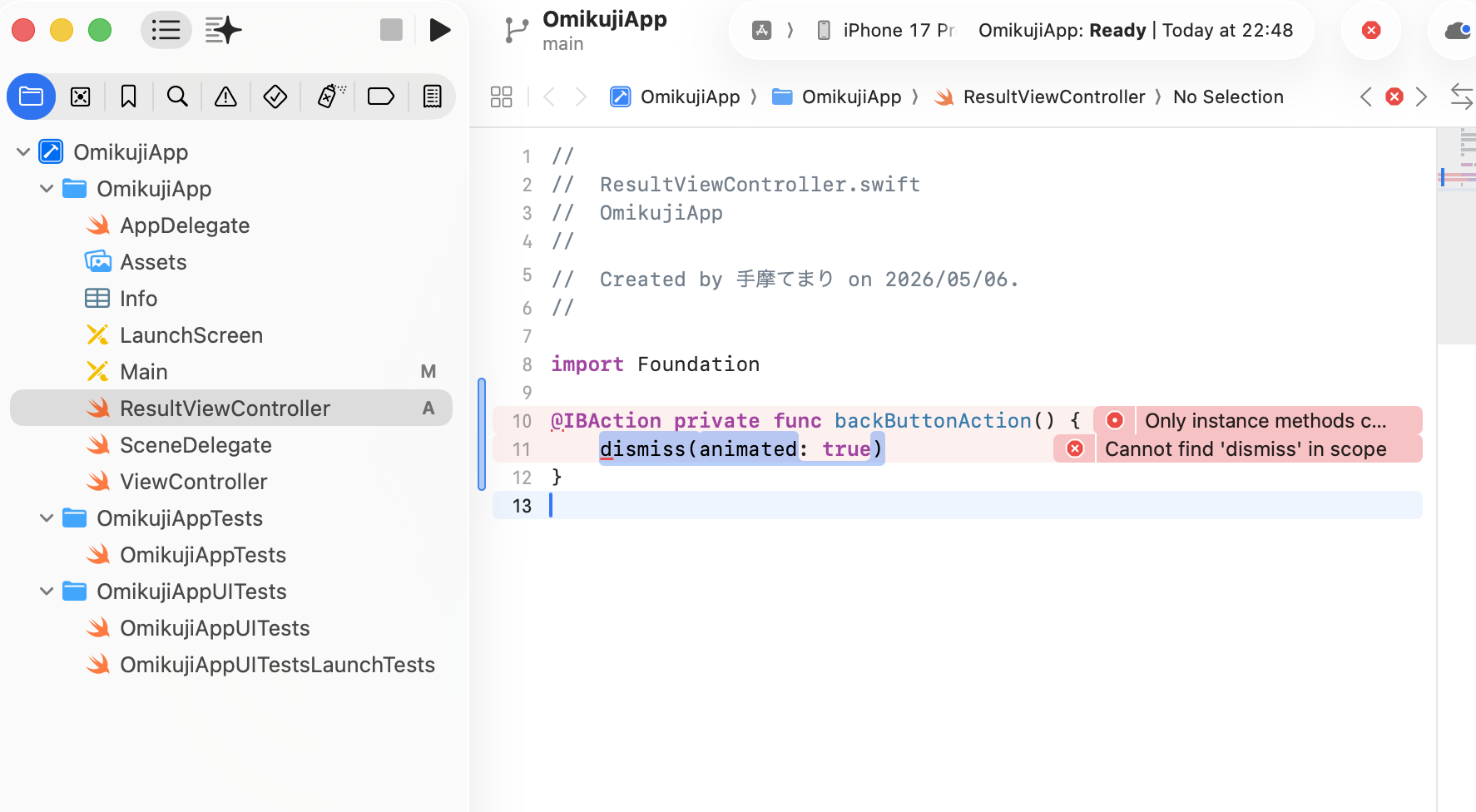This screenshot has height=812, width=1476.
Task: Click the dismiss call on line 11
Action: point(740,448)
